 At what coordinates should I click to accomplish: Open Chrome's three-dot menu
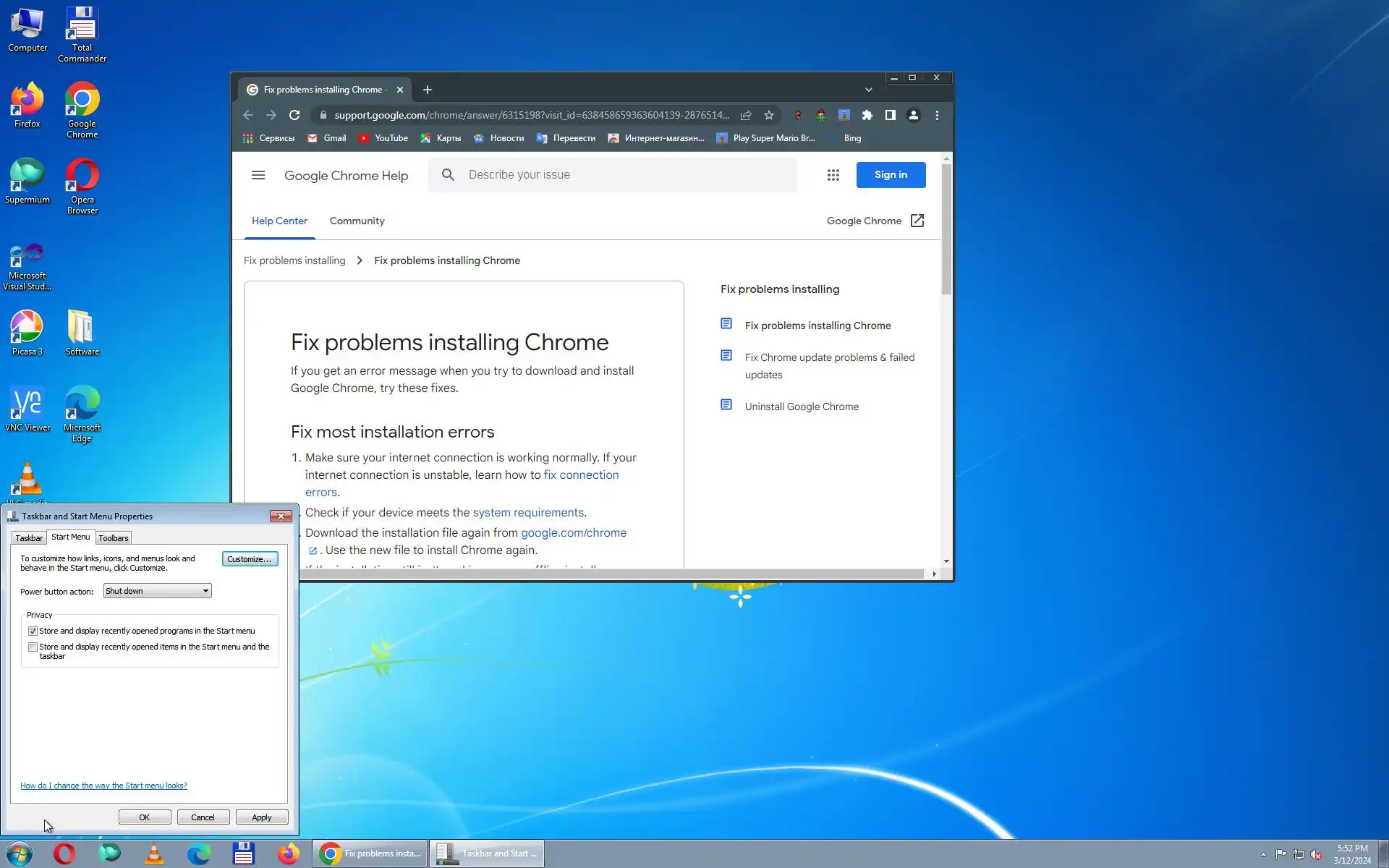point(937,115)
